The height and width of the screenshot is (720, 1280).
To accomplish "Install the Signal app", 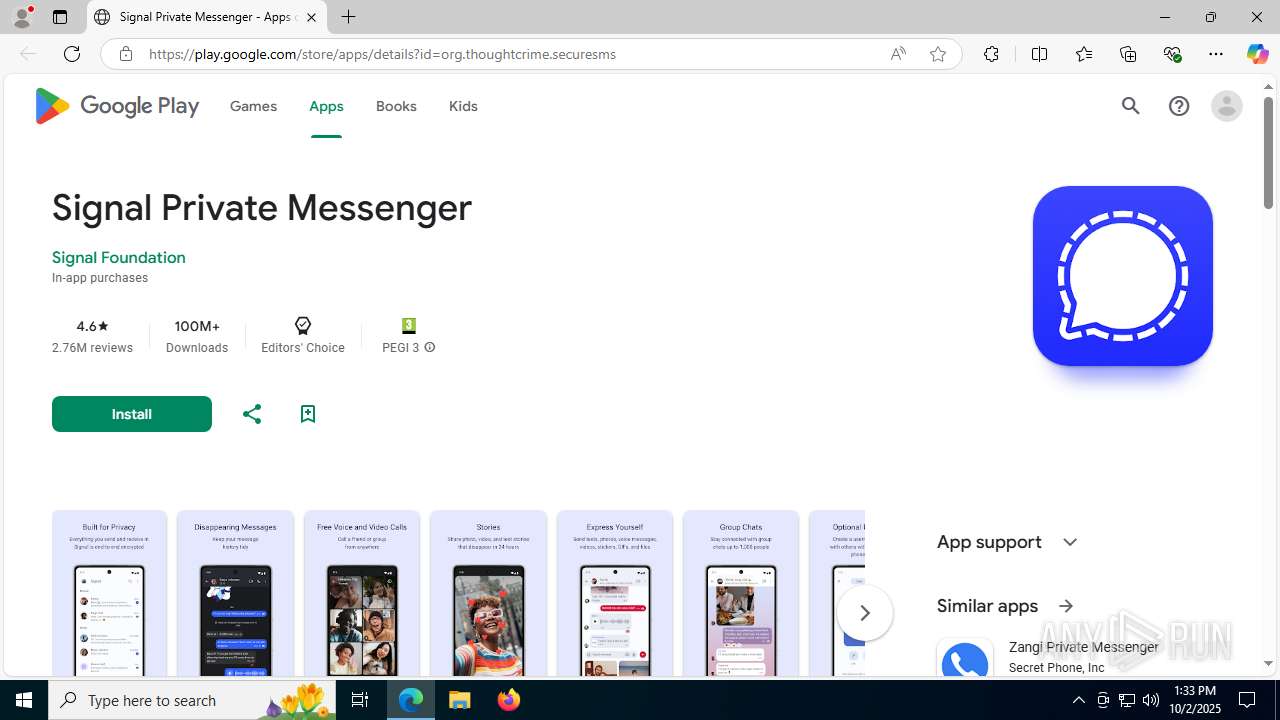I will click(x=132, y=414).
